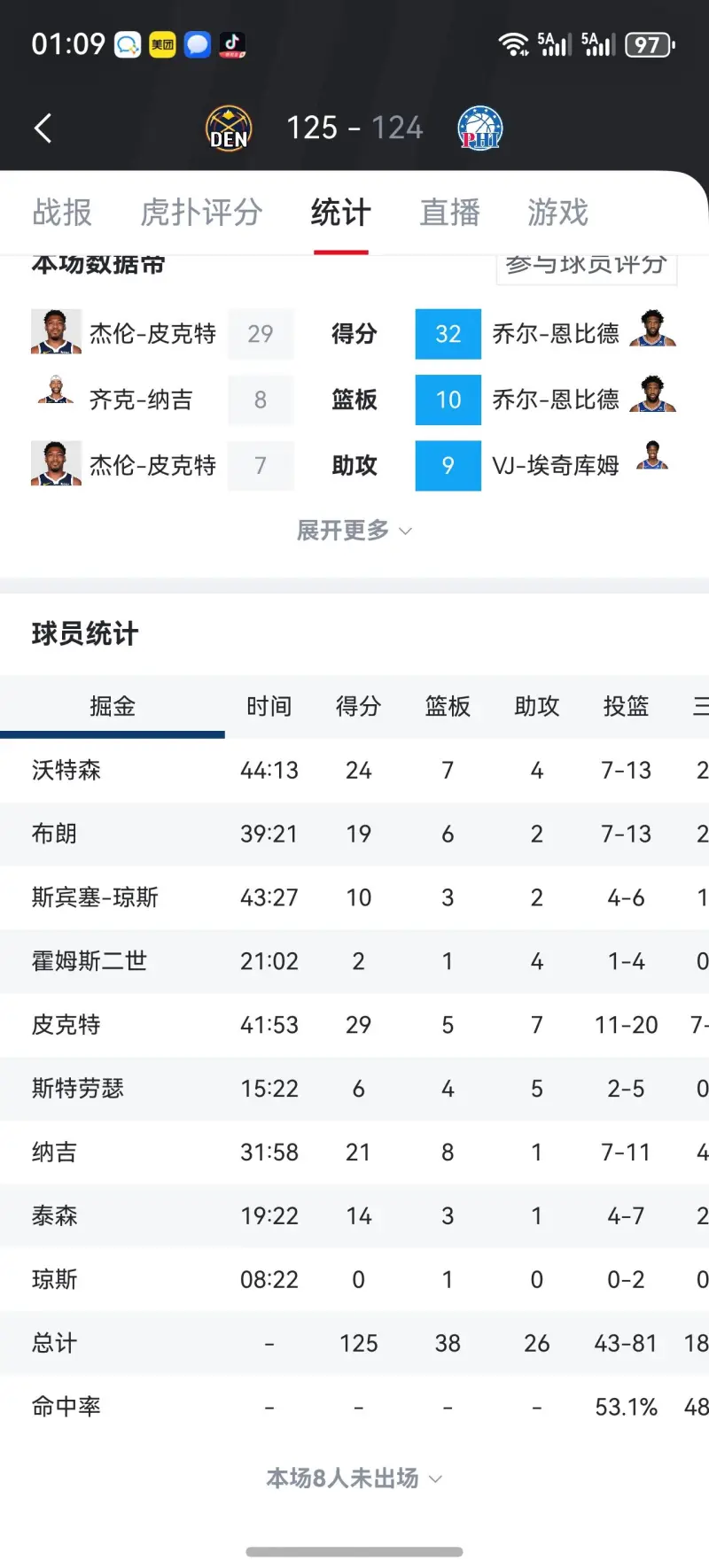Click the 76ers team logo
Screen dimensions: 709x1568
tap(479, 127)
